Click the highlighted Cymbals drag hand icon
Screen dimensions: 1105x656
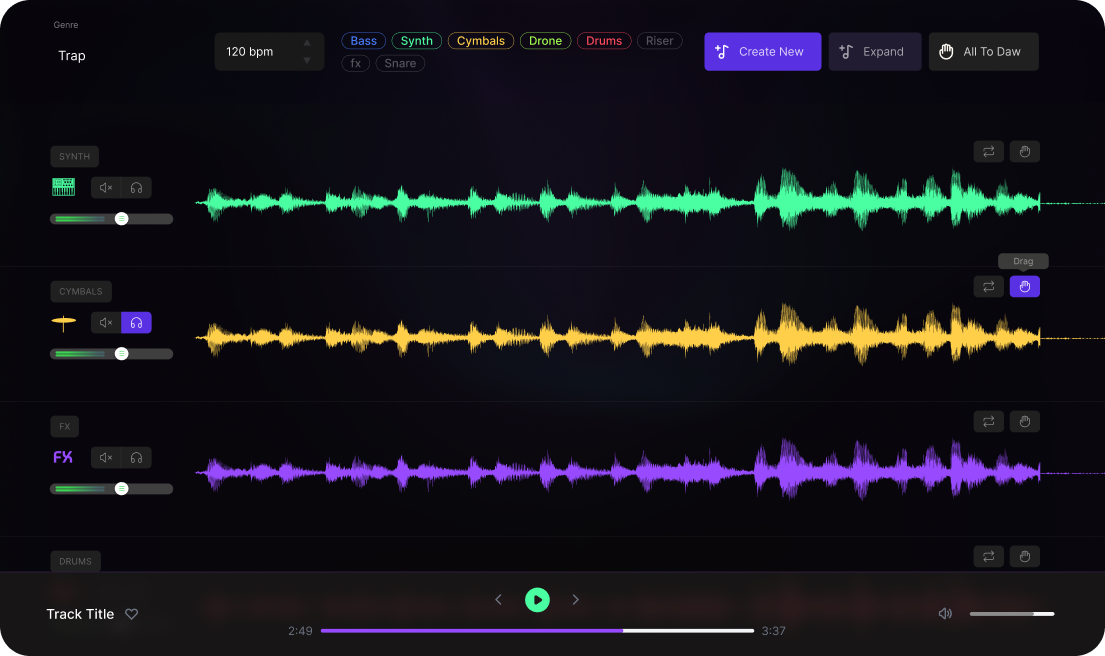pyautogui.click(x=1025, y=287)
